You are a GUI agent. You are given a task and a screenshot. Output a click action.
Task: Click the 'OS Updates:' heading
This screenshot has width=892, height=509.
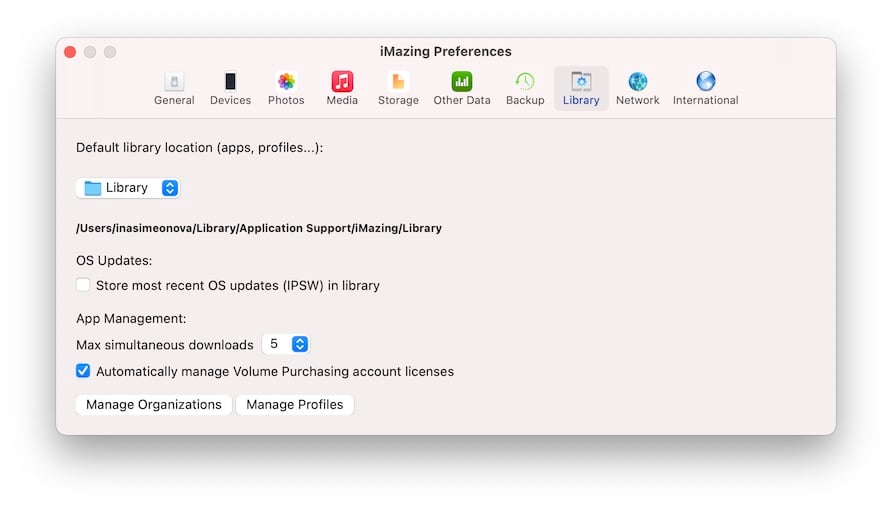(x=114, y=260)
